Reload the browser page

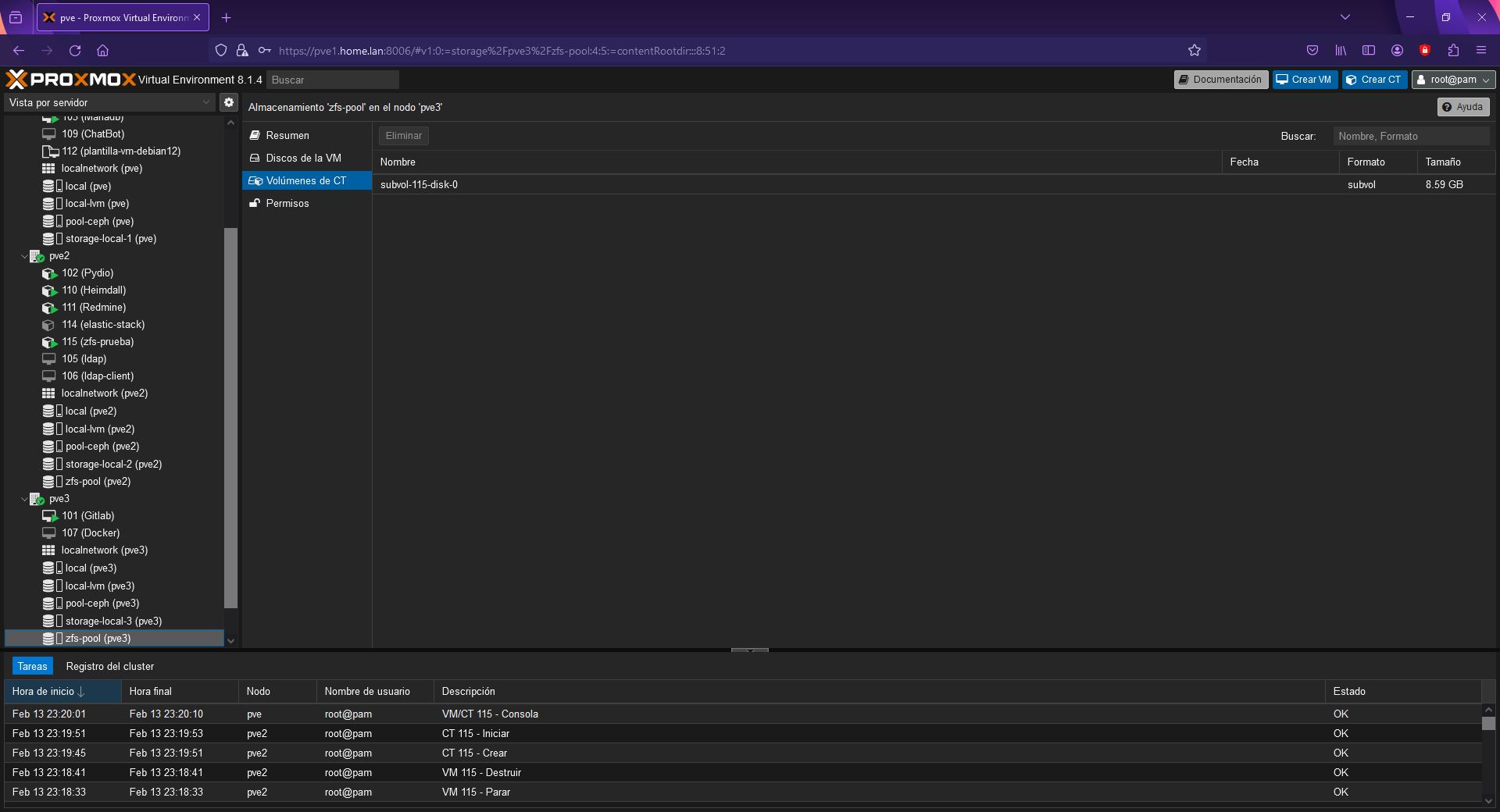75,51
